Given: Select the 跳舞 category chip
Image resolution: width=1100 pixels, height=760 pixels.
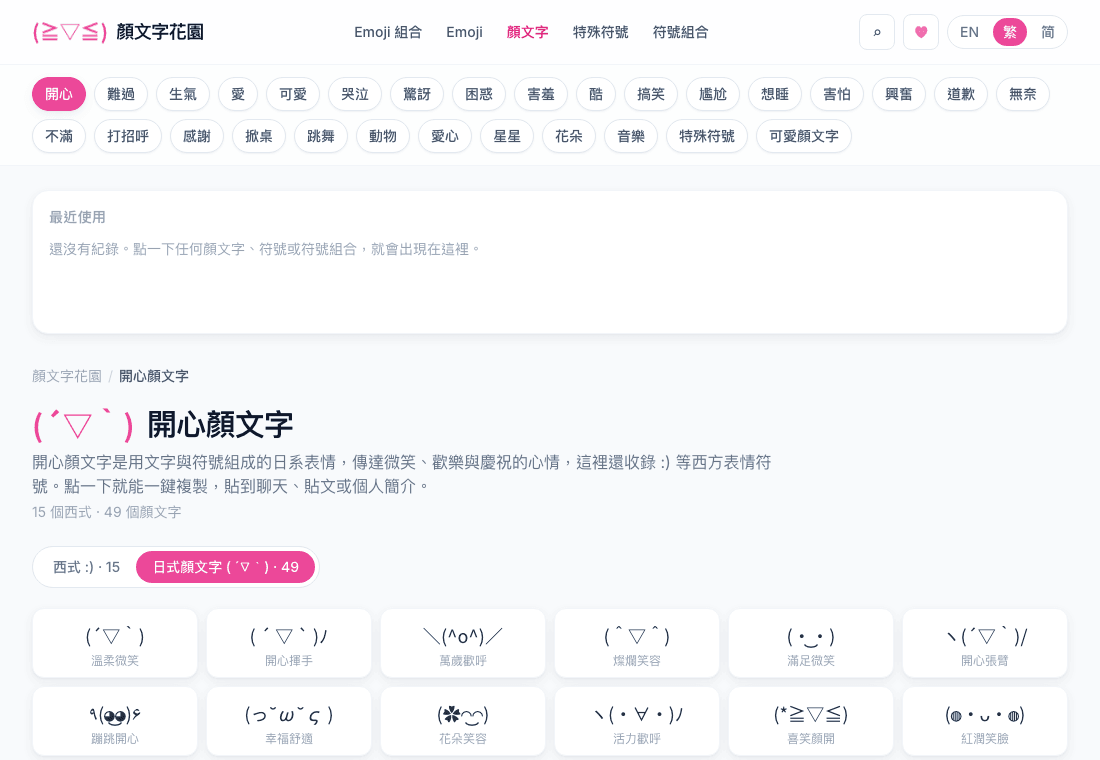Looking at the screenshot, I should 321,136.
